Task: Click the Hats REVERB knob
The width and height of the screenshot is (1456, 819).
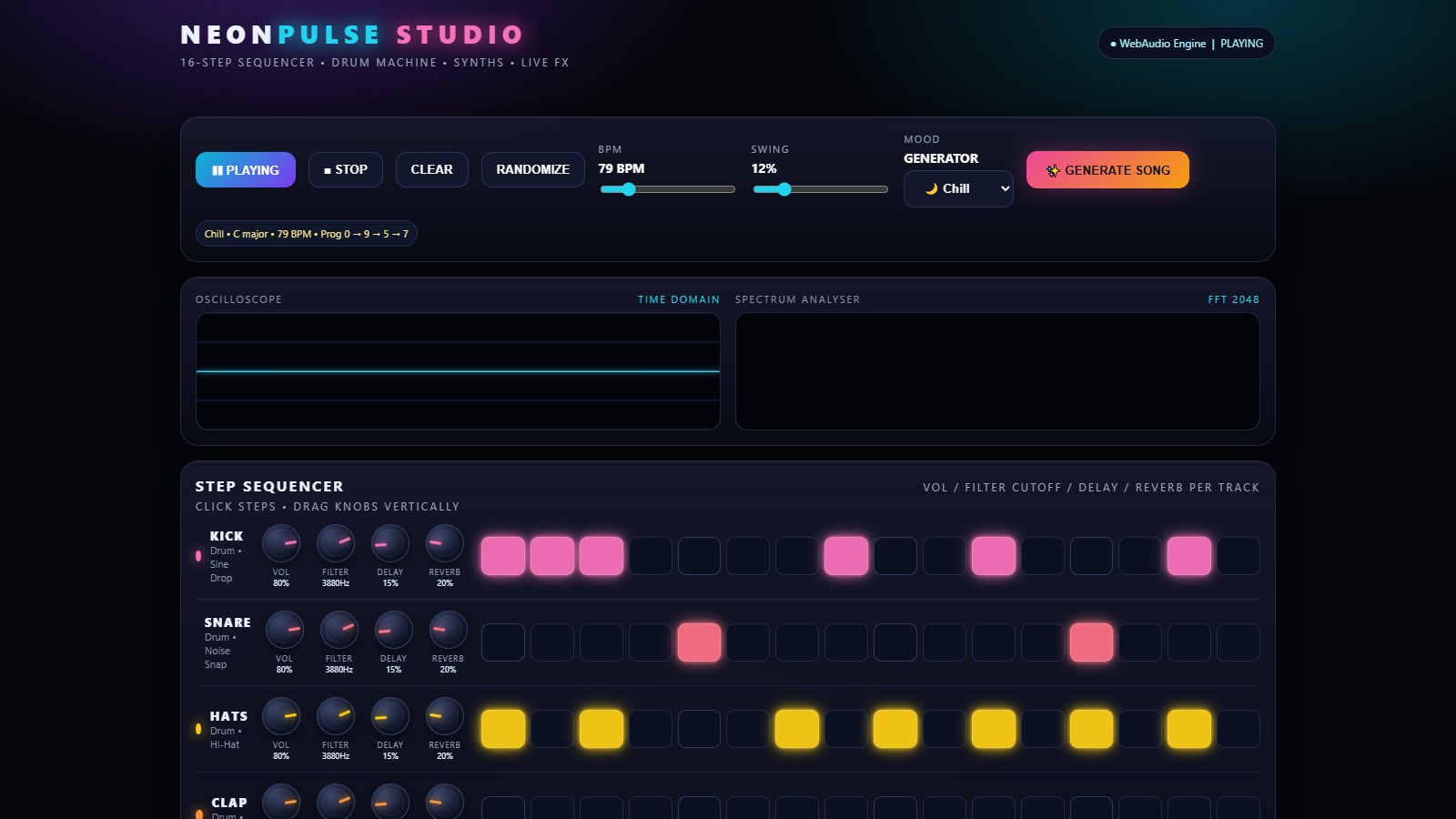Action: coord(445,716)
